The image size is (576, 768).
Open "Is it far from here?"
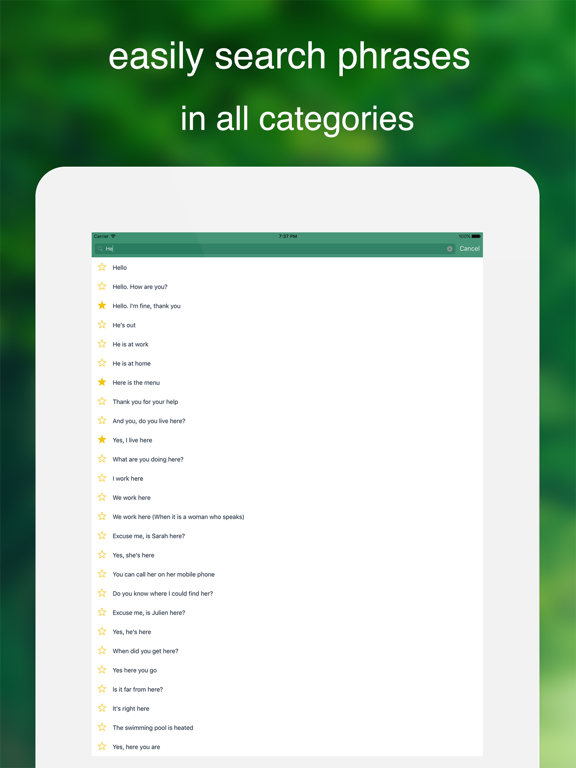pyautogui.click(x=287, y=689)
